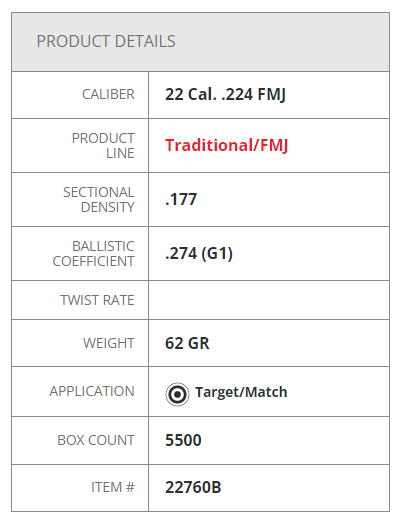Click the BOX COUNT label

(x=96, y=440)
